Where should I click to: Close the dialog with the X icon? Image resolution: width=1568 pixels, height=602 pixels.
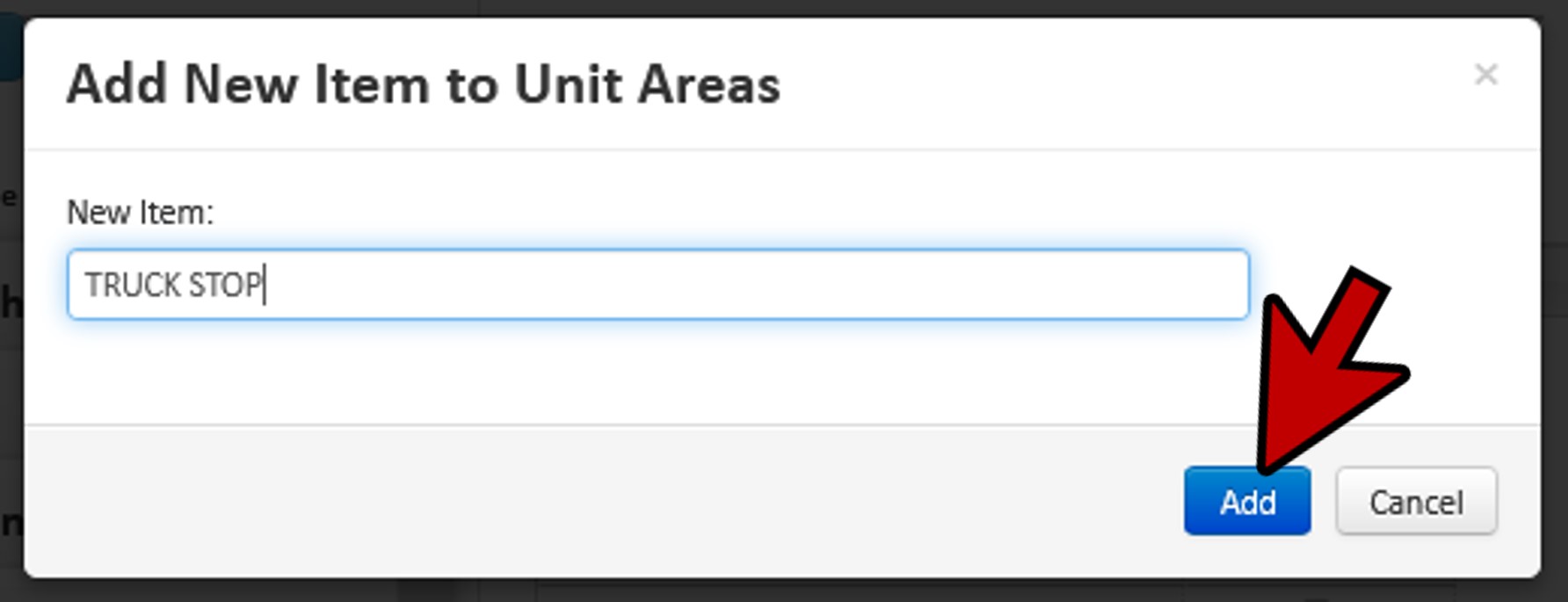click(x=1485, y=75)
